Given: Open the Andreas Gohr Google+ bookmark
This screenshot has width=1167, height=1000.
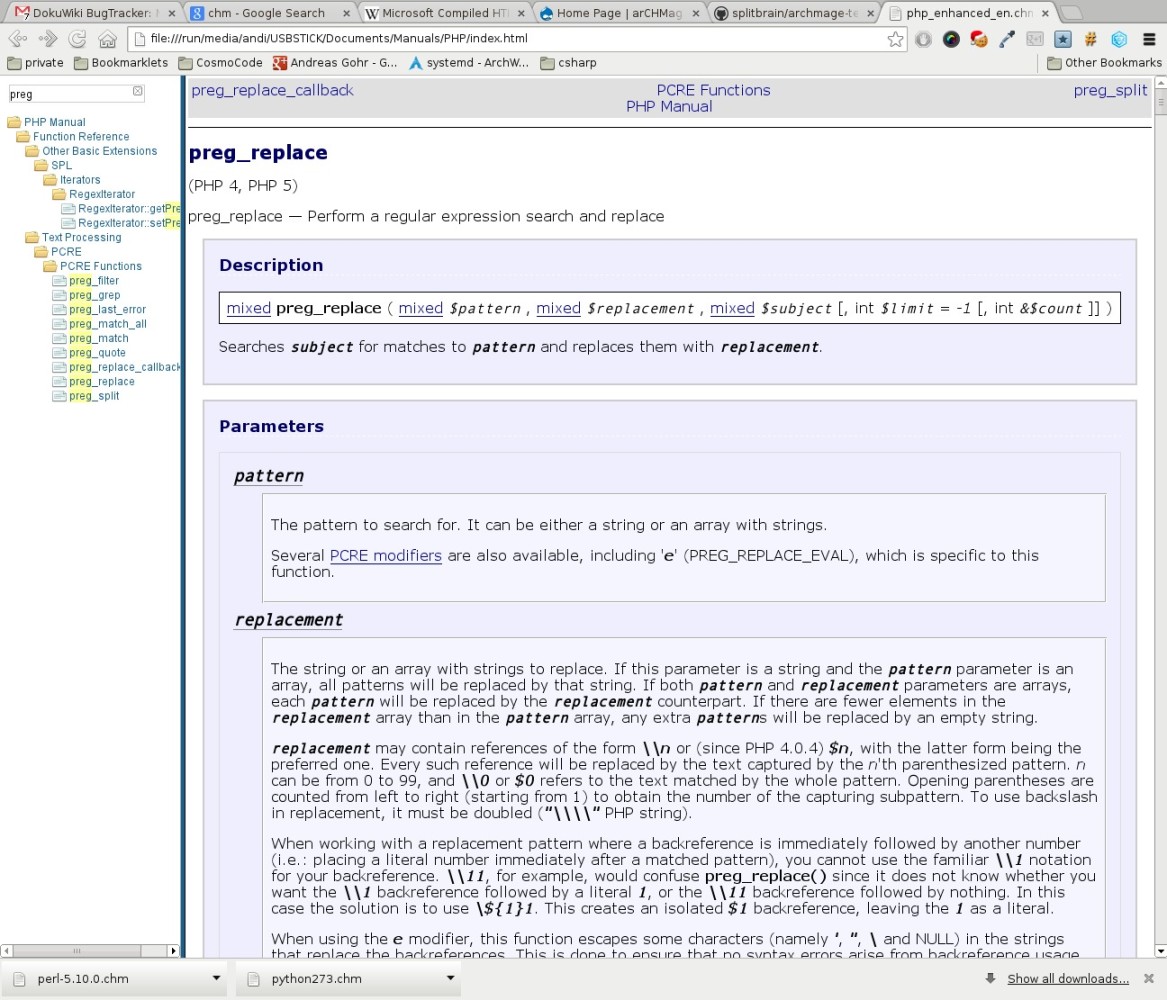Looking at the screenshot, I should tap(335, 62).
